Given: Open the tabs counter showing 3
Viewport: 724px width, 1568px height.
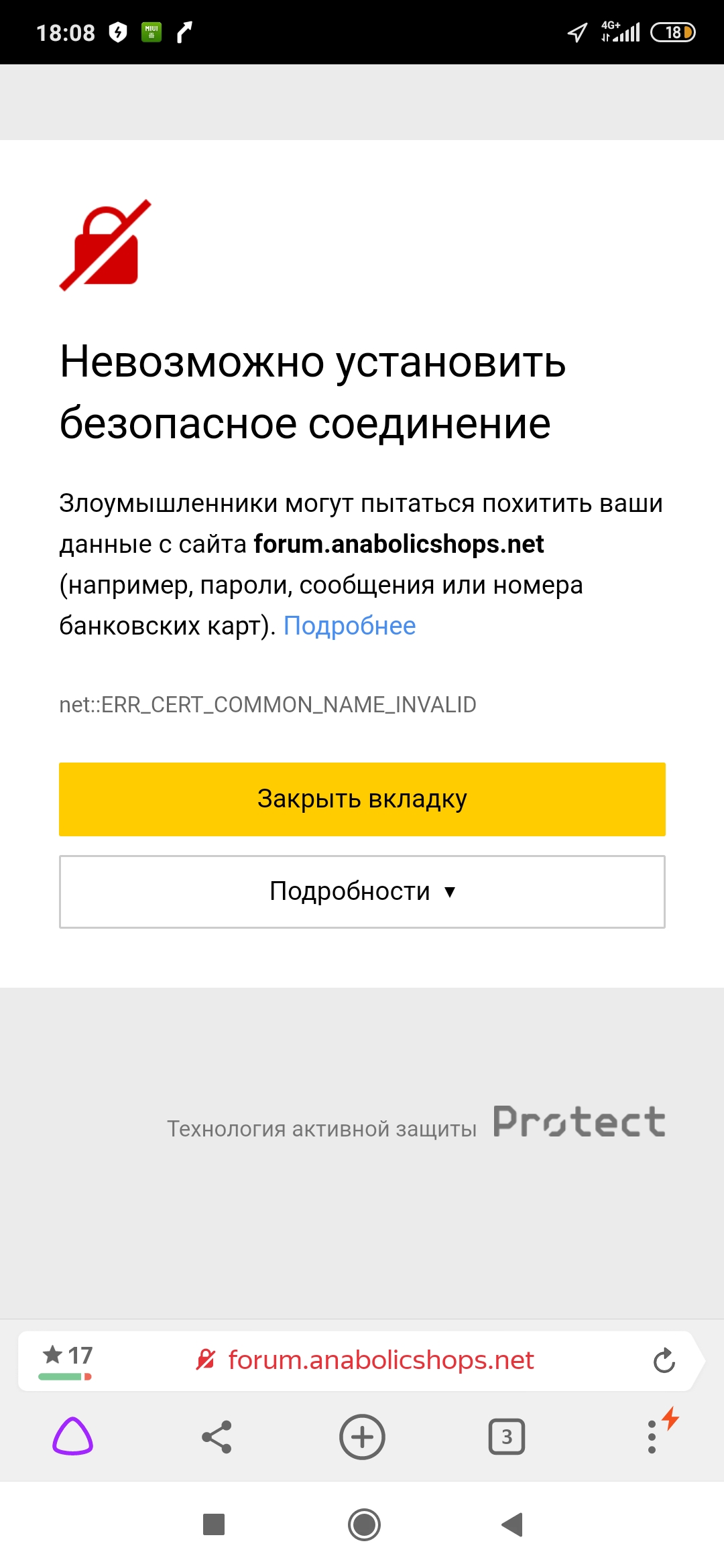Looking at the screenshot, I should [x=507, y=1437].
